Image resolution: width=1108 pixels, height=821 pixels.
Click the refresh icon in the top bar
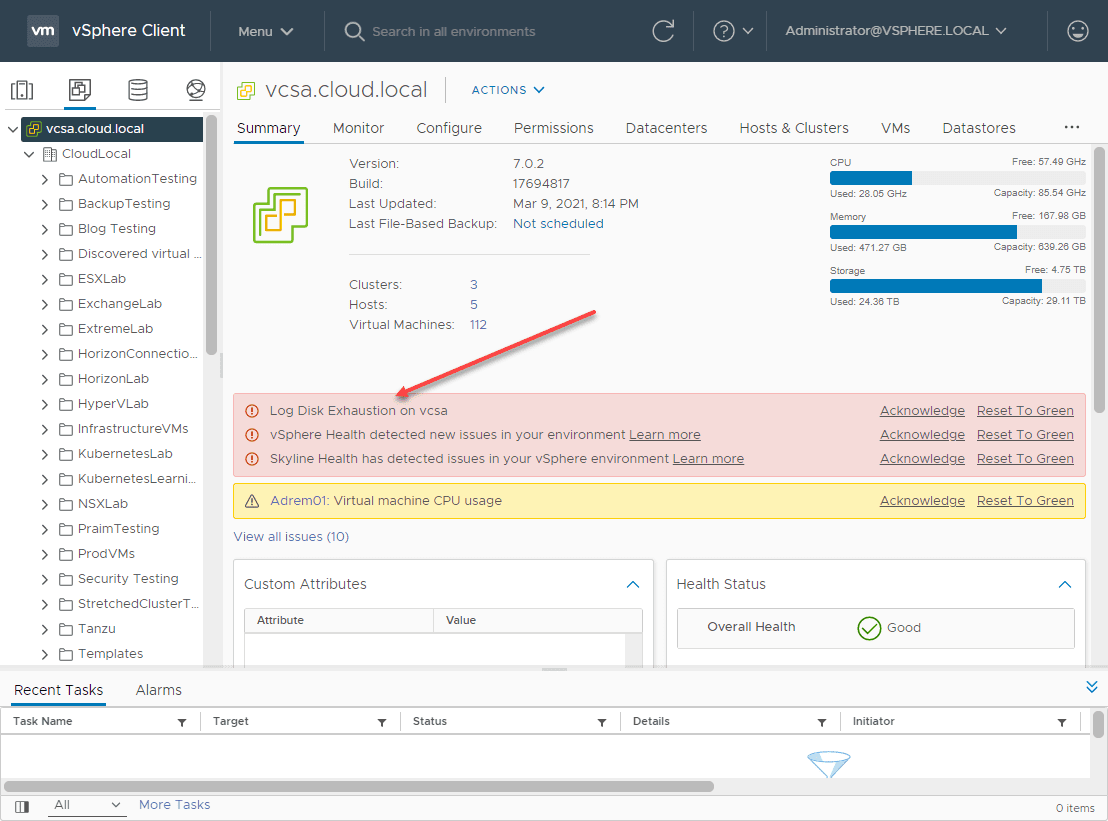pyautogui.click(x=663, y=31)
